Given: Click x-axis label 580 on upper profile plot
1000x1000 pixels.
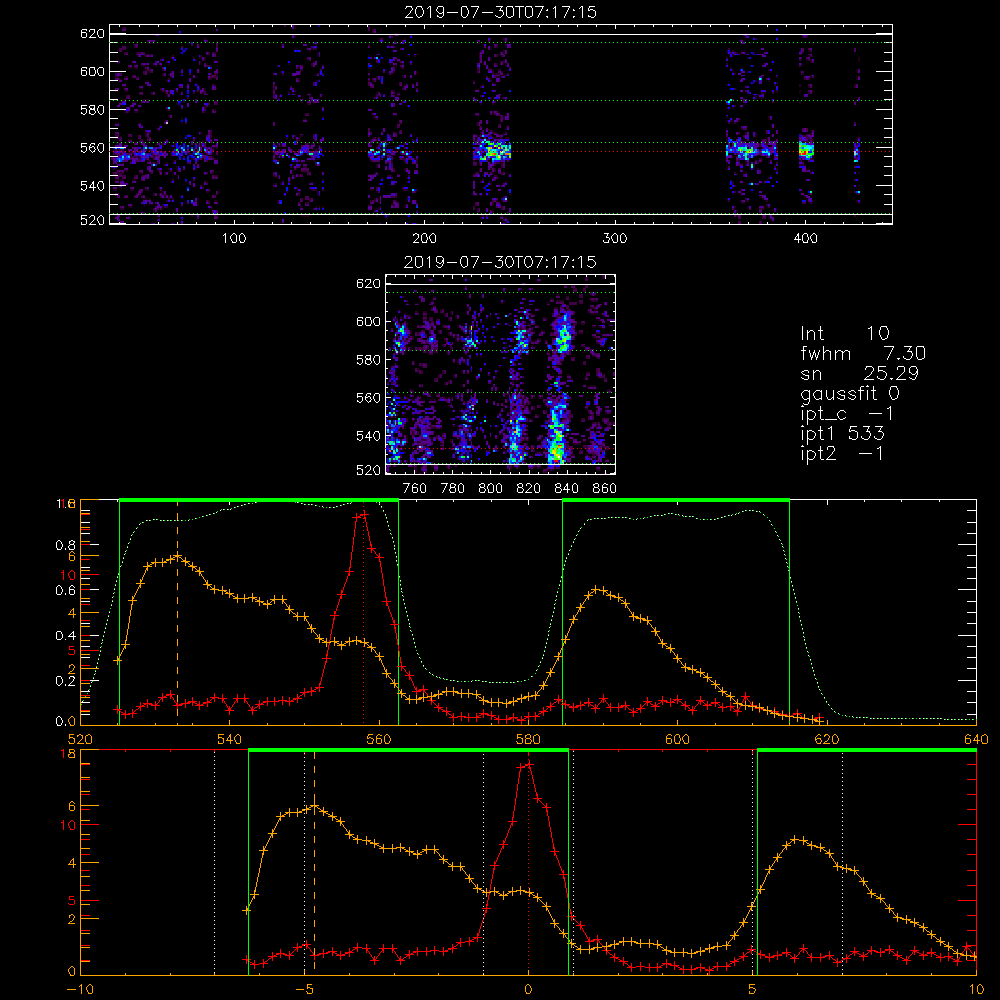Looking at the screenshot, I should point(528,739).
